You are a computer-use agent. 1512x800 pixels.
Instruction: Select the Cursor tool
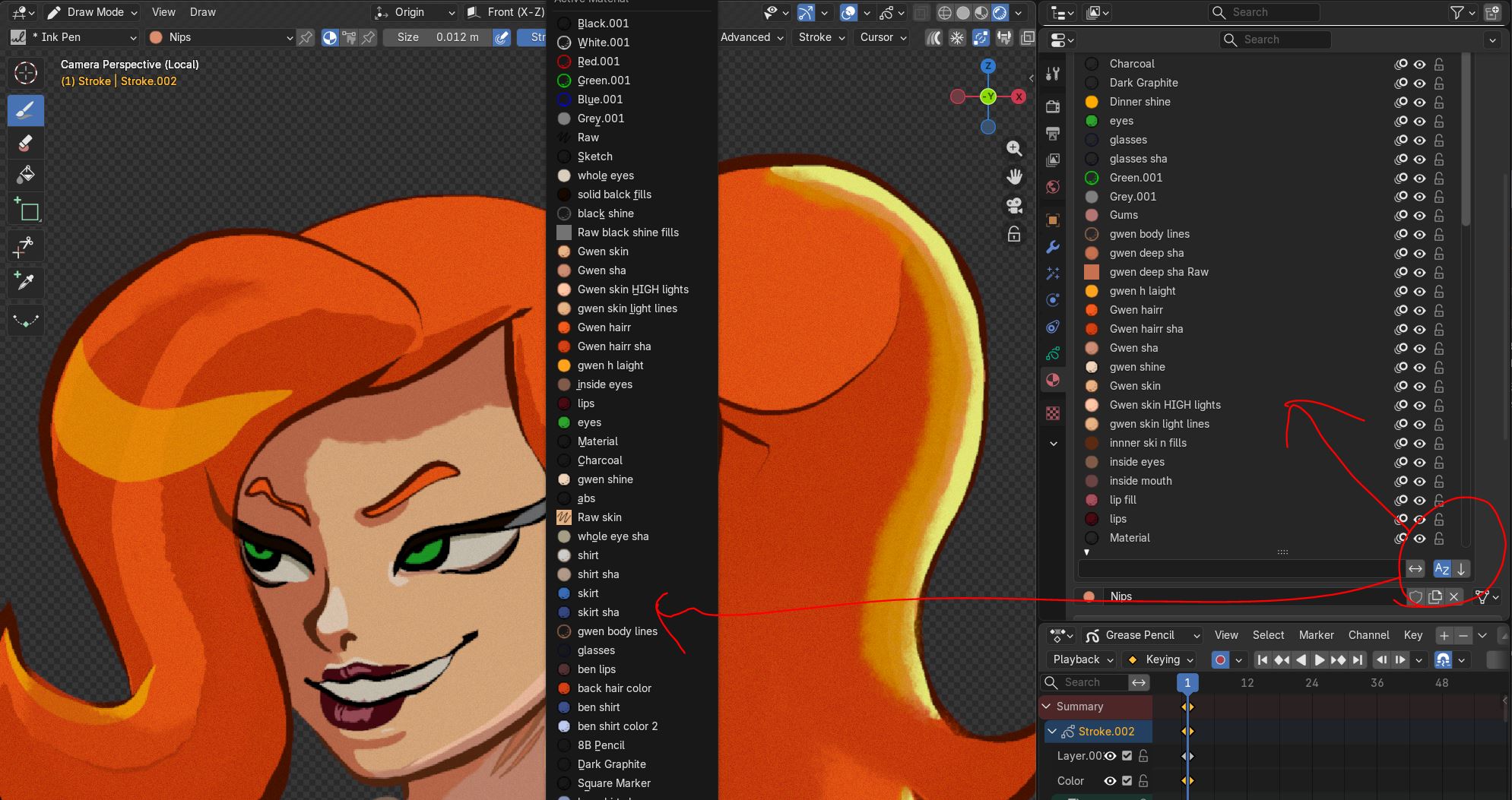[x=26, y=73]
